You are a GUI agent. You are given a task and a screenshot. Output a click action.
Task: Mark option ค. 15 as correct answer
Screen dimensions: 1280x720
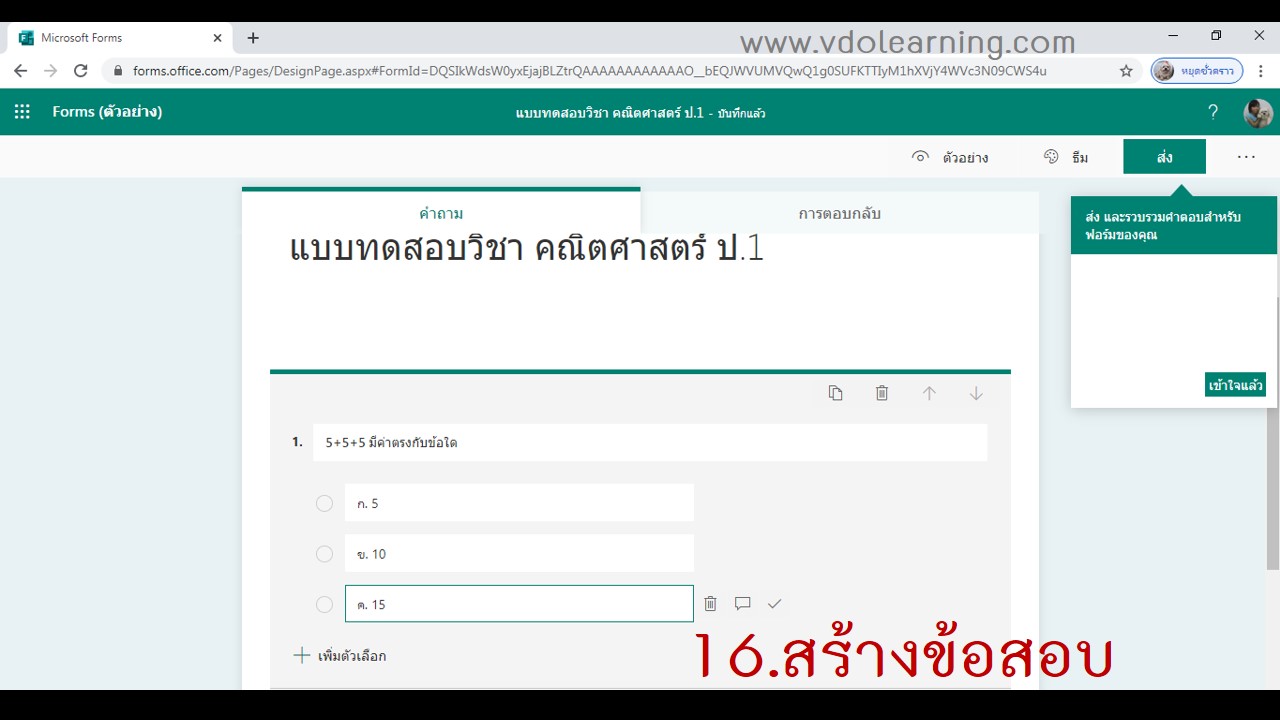pos(774,604)
